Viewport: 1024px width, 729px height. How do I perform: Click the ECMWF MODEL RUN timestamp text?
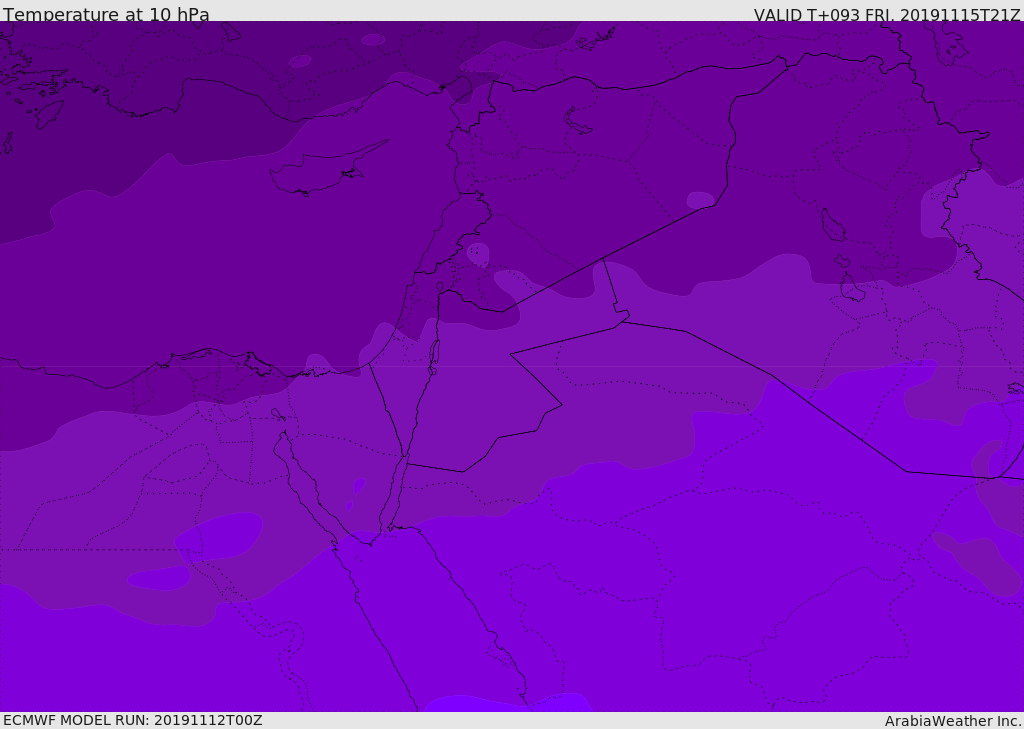tap(132, 720)
